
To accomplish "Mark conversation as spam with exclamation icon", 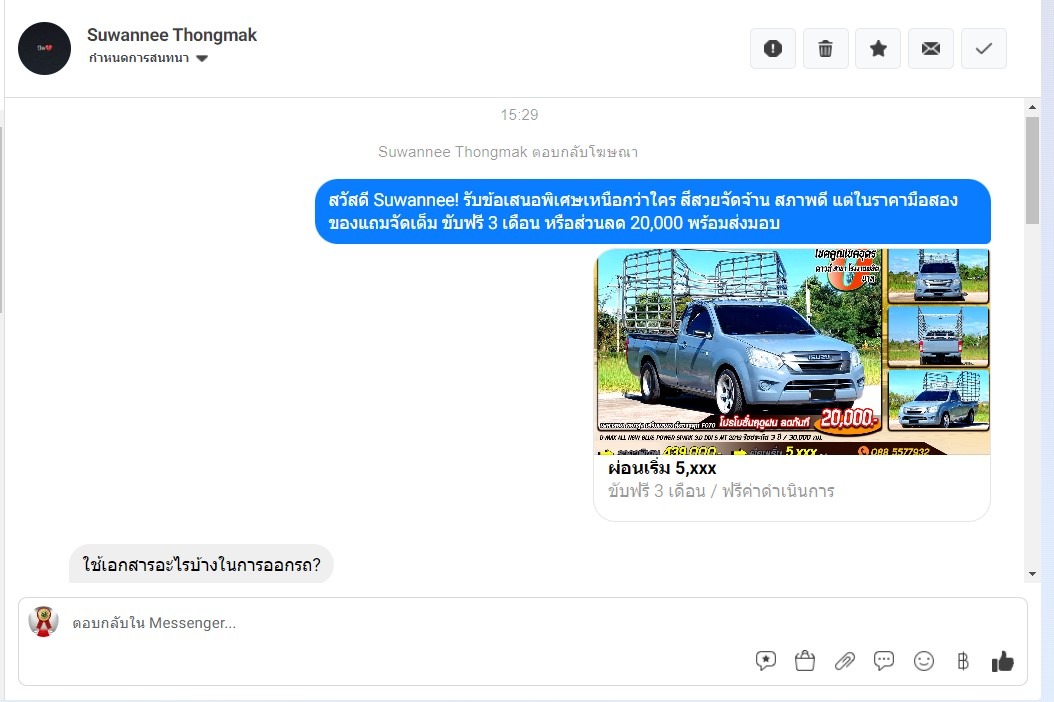I will click(772, 48).
